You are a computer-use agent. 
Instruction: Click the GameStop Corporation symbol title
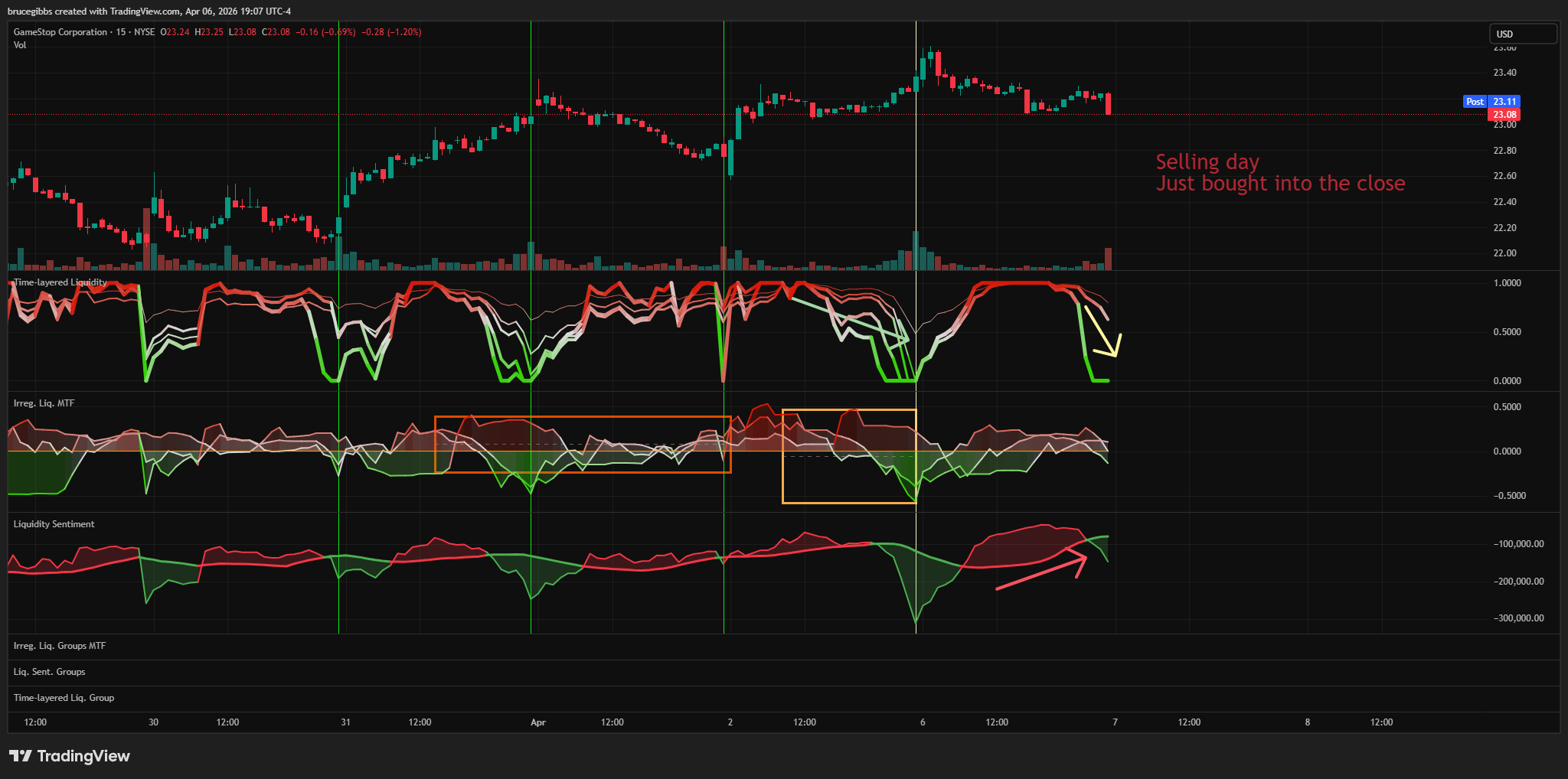[60, 32]
